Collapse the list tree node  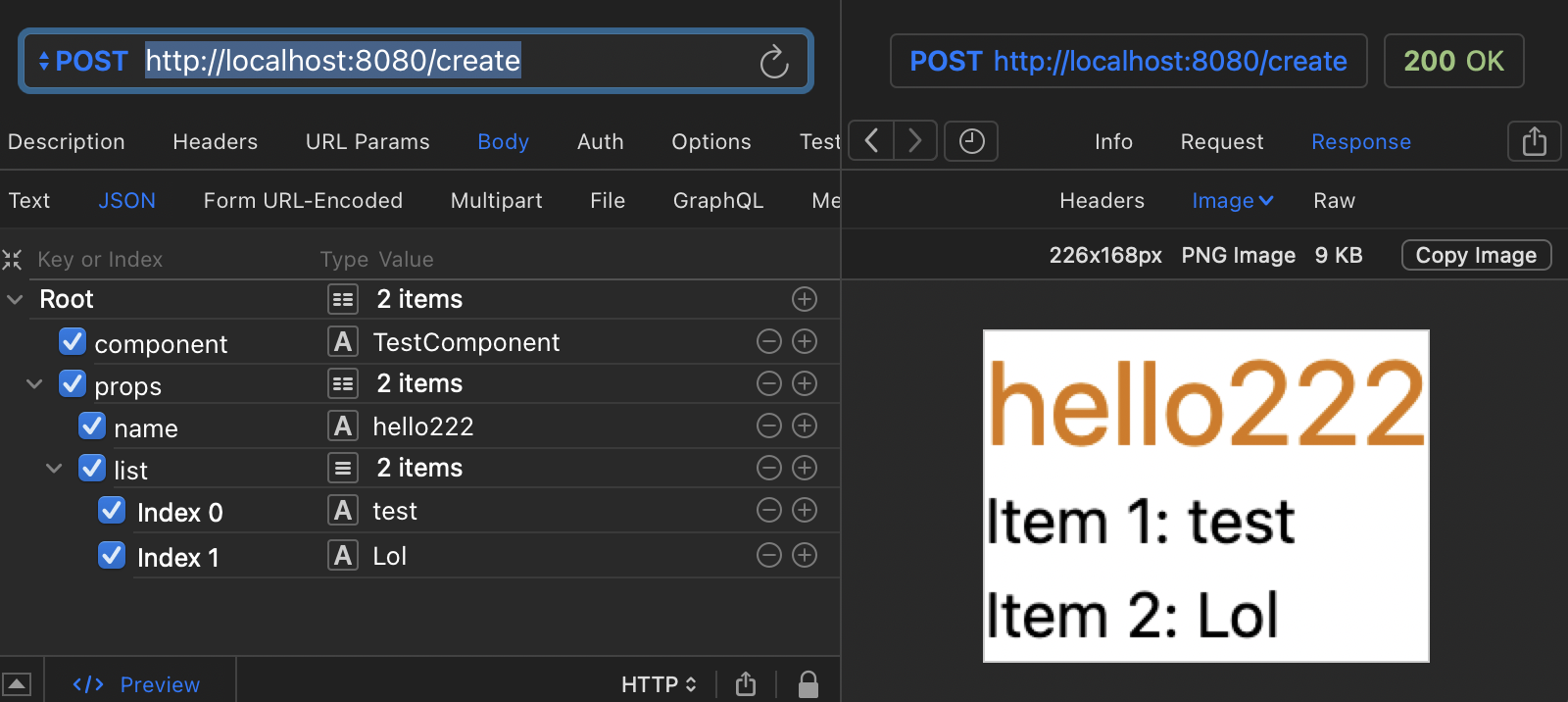coord(54,468)
